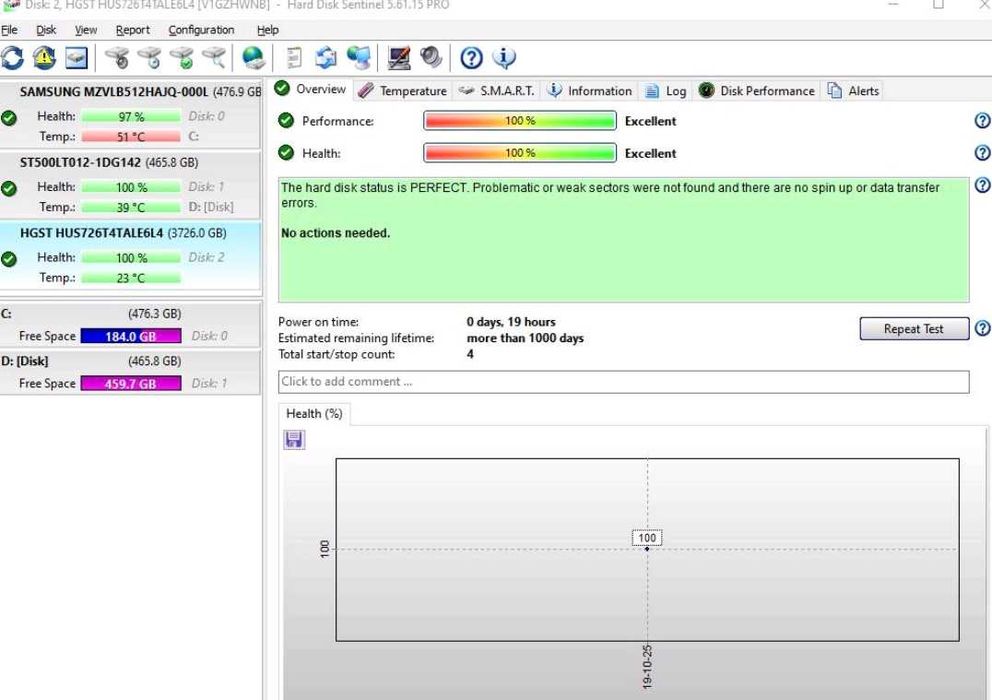Click the ST500LT012 39 °C temperature bar
The width and height of the screenshot is (992, 700).
click(131, 207)
